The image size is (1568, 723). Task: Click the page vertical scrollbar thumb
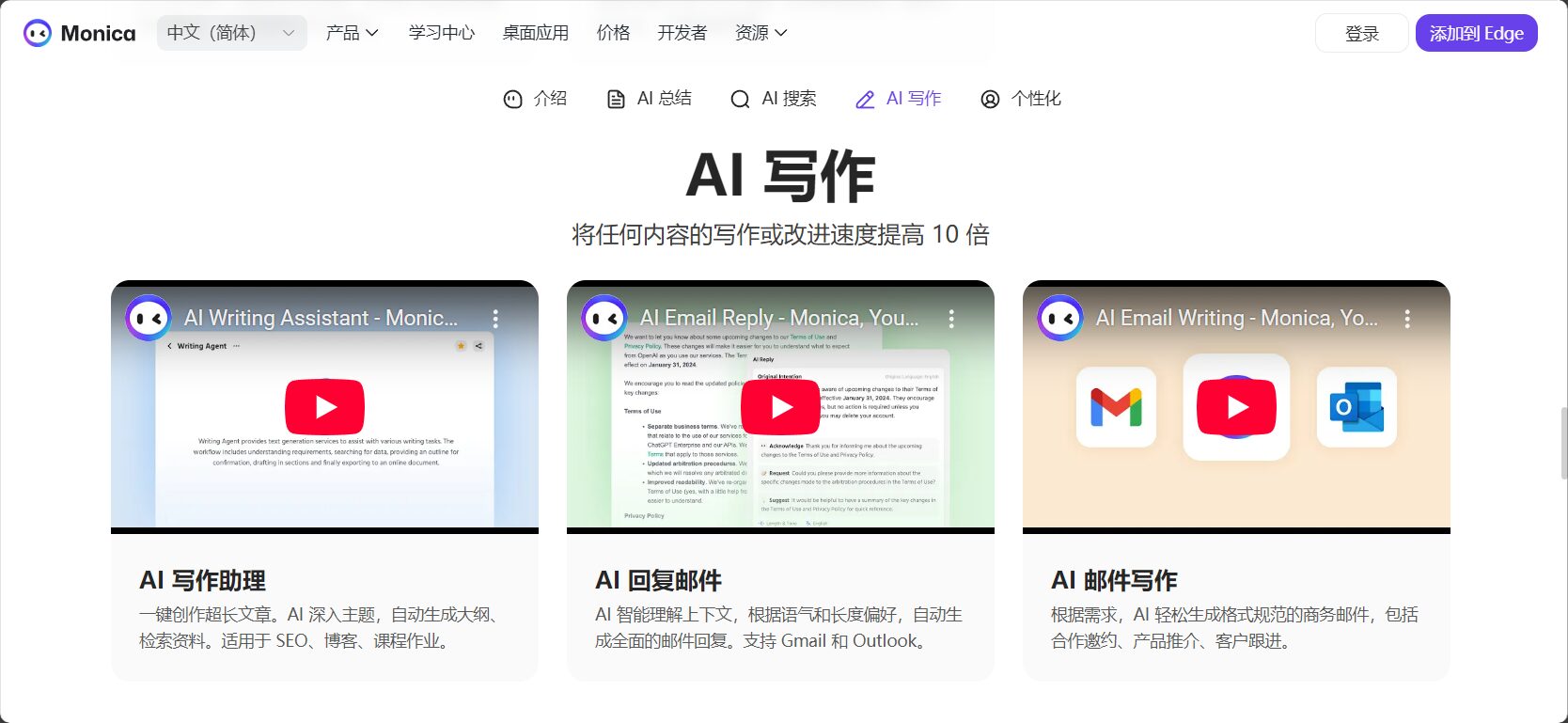coord(1562,443)
